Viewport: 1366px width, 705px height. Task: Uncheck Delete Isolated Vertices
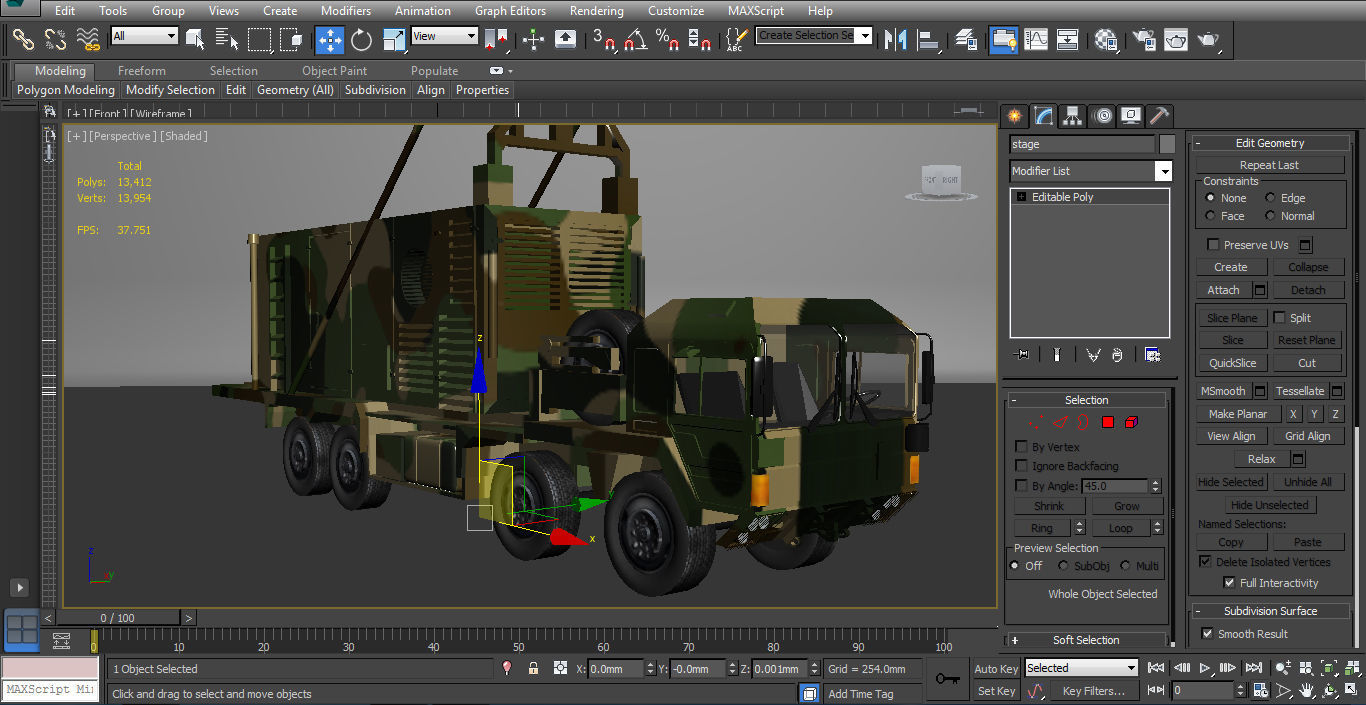click(x=1205, y=562)
